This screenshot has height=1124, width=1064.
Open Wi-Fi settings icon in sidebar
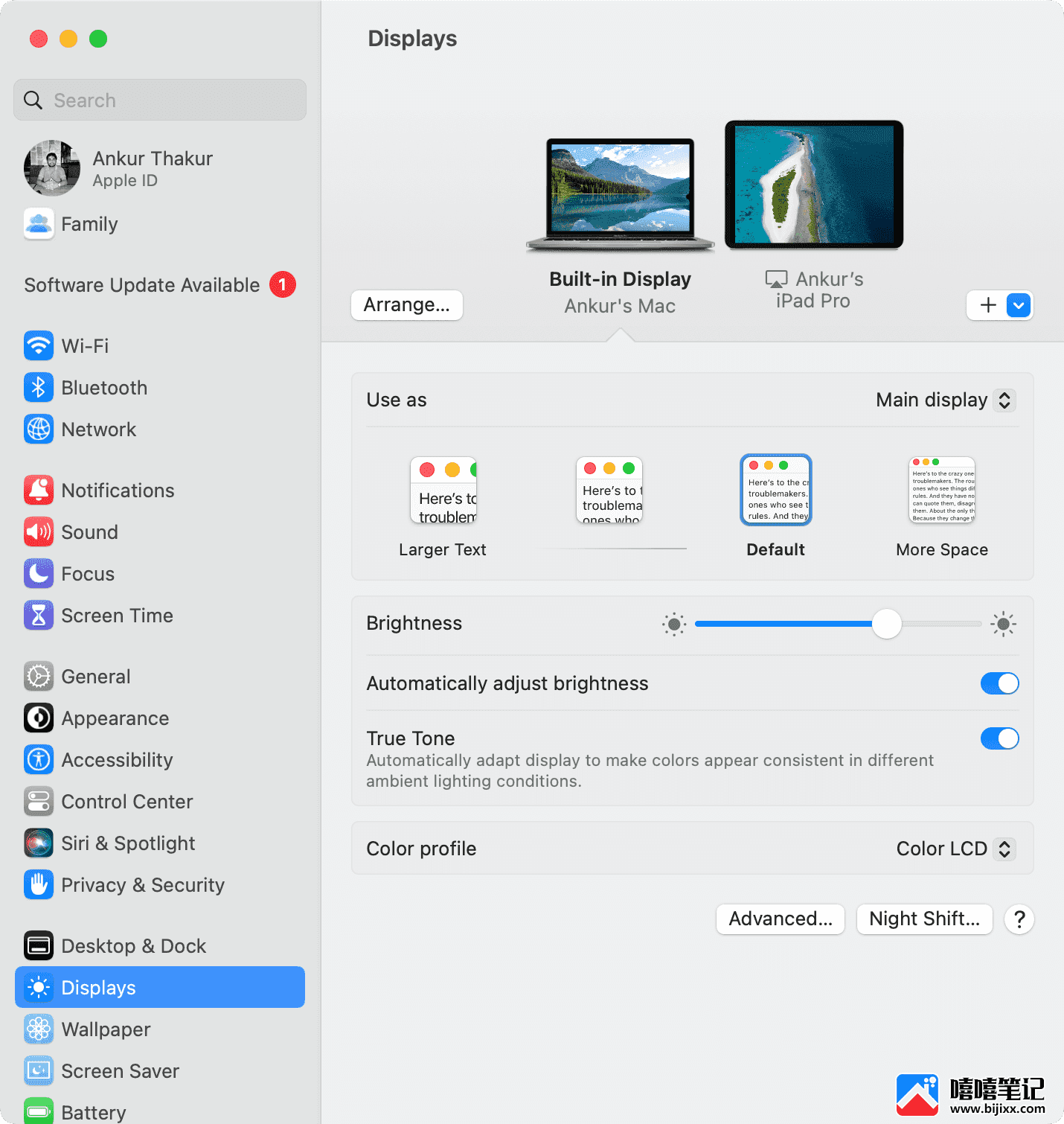(x=39, y=345)
